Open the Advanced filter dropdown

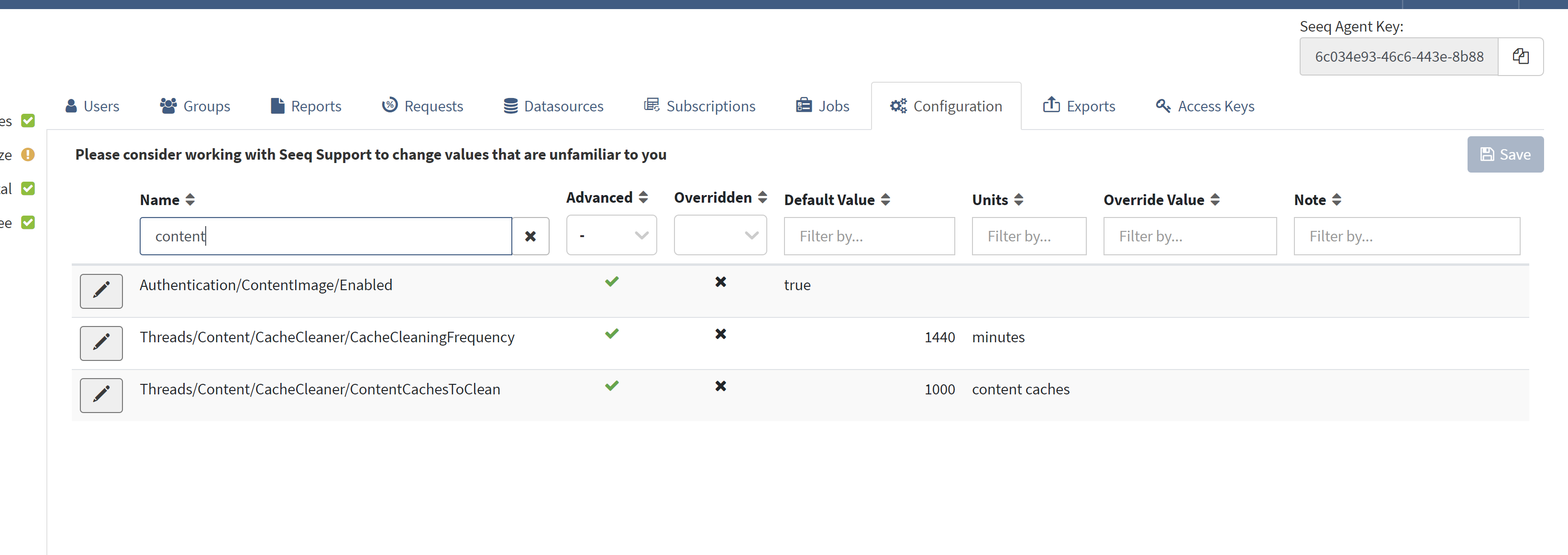tap(611, 236)
